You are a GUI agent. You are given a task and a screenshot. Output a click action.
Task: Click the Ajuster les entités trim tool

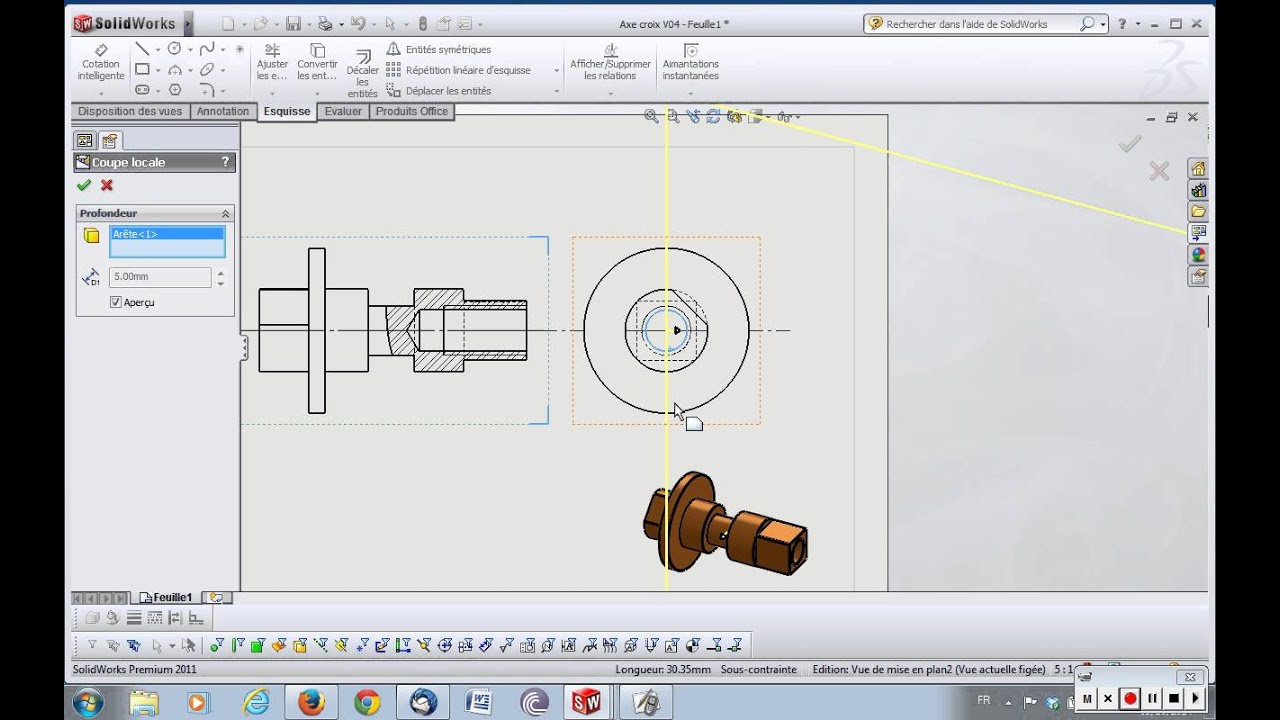pos(272,62)
